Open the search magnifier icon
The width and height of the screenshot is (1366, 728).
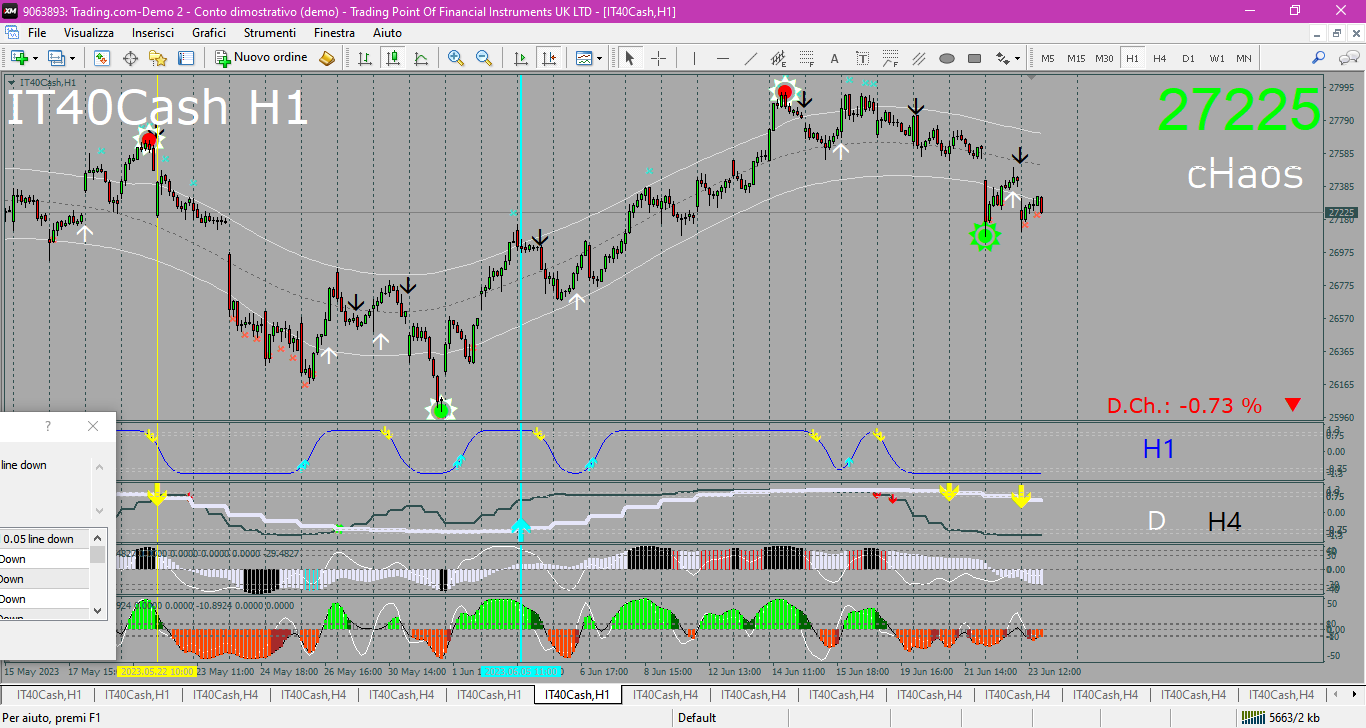1319,58
